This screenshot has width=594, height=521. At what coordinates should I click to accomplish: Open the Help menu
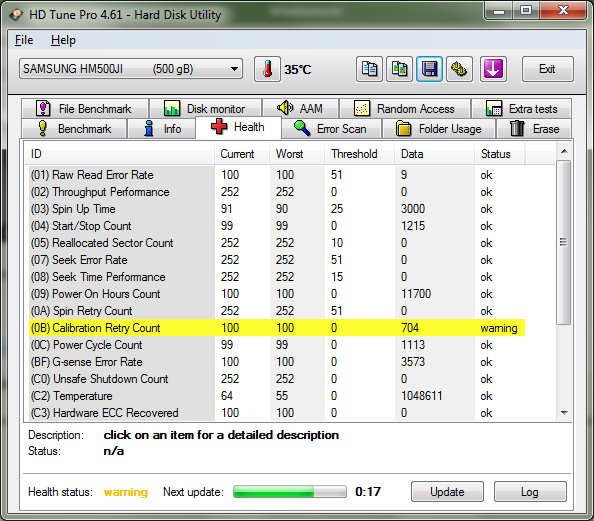point(63,40)
